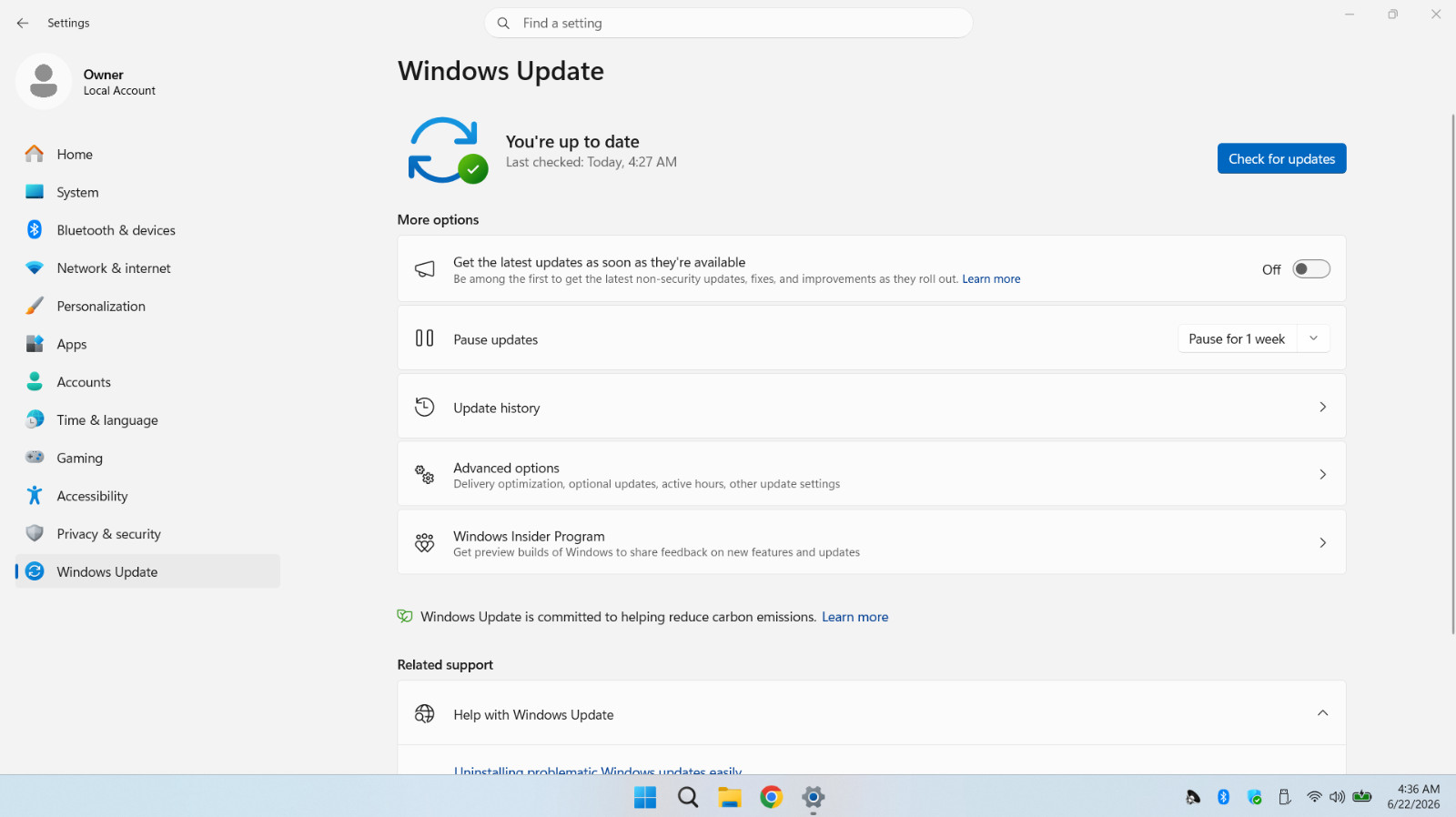Open Learn more link about latest updates
Screen dimensions: 1456x817
click(991, 279)
